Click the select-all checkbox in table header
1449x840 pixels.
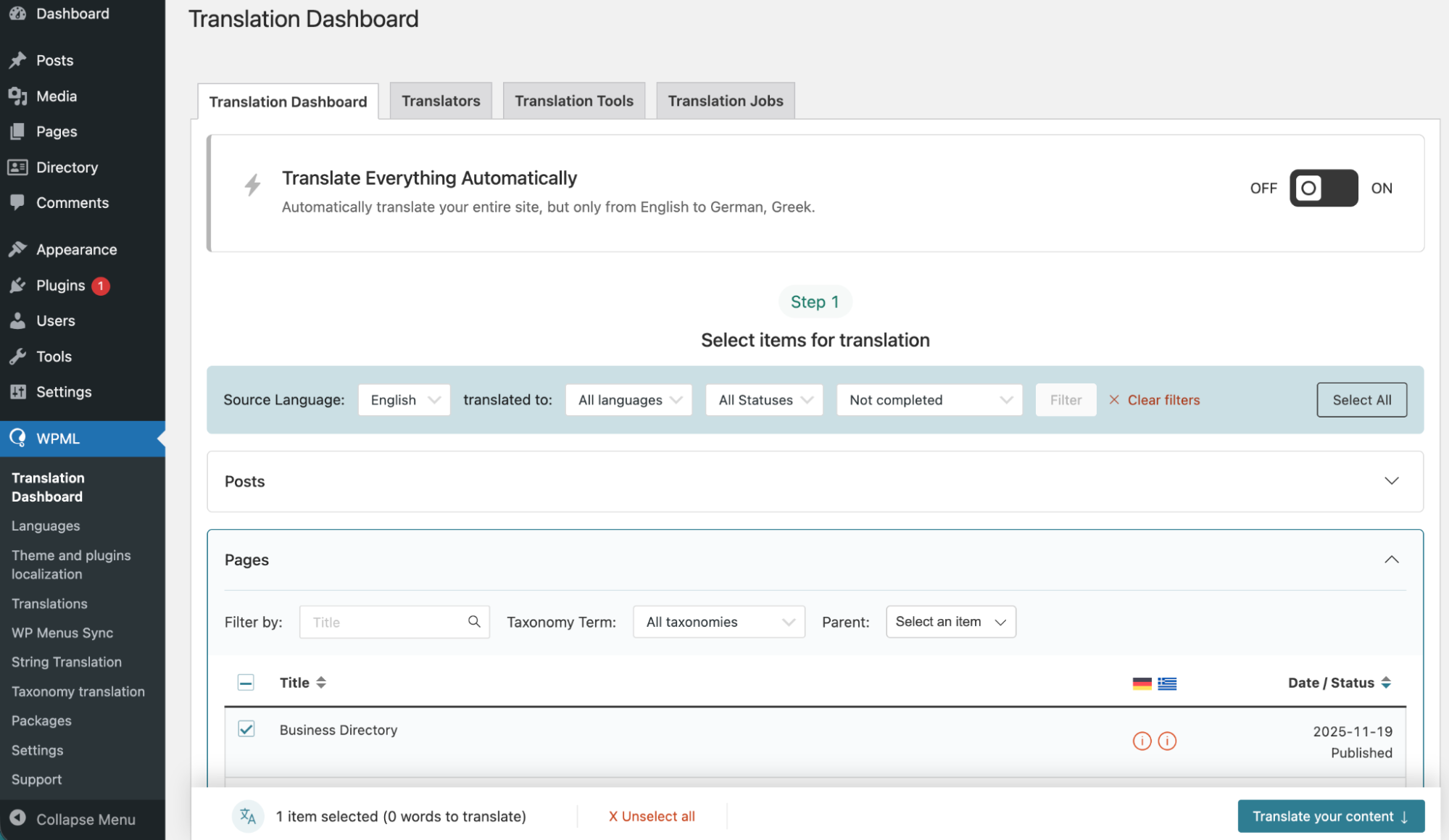pos(246,683)
